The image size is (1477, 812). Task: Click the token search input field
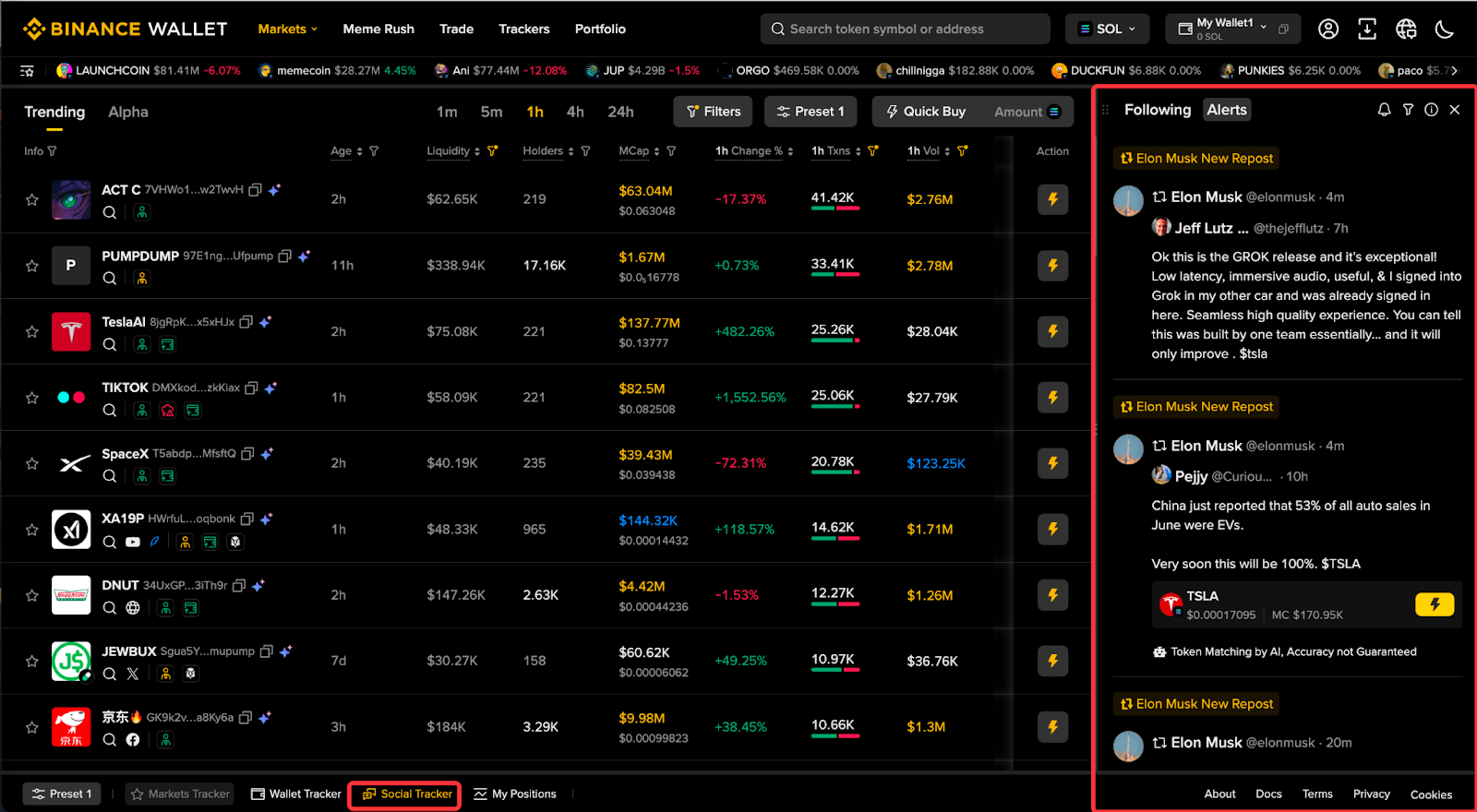pos(906,29)
